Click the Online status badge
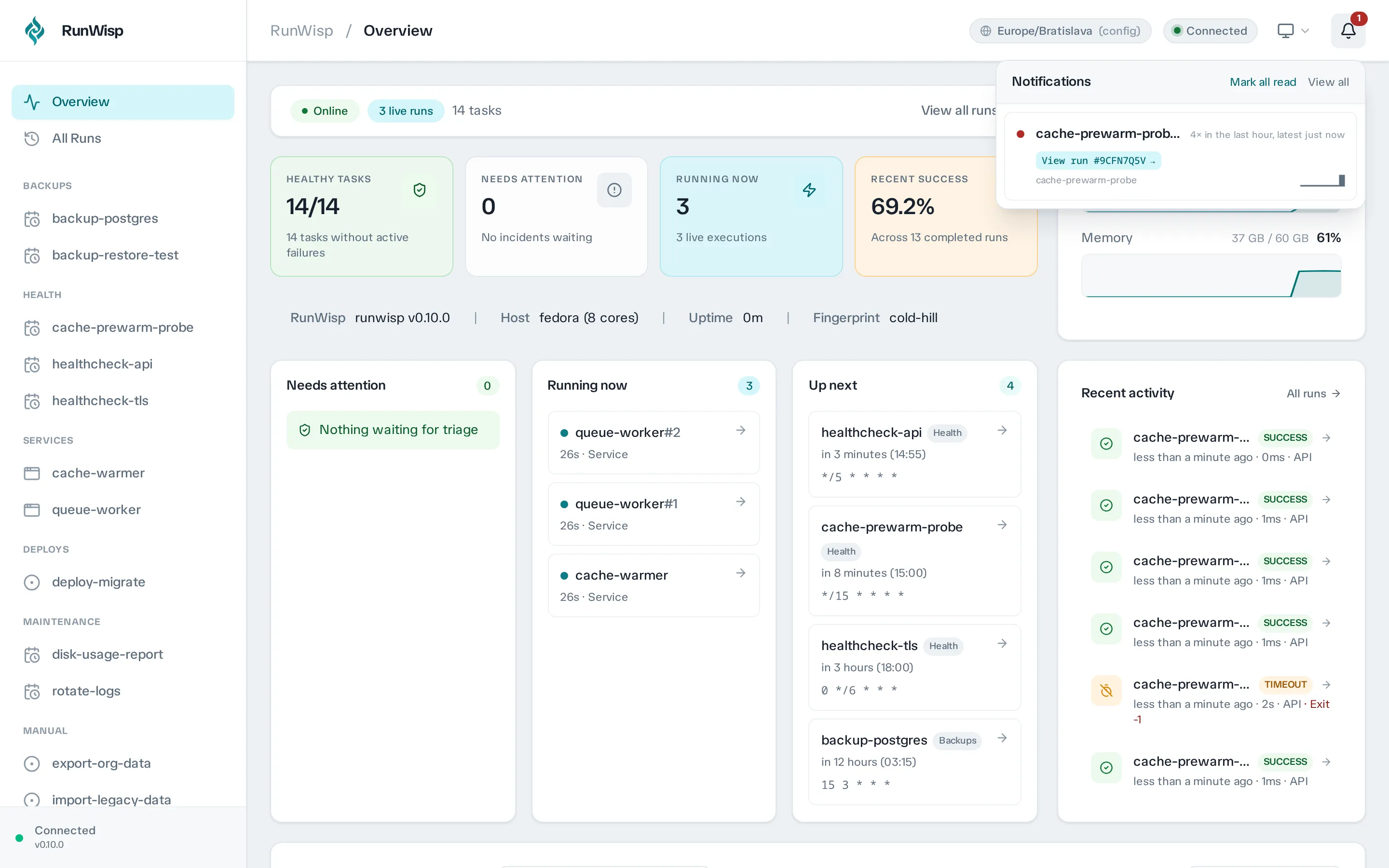The height and width of the screenshot is (868, 1389). [x=325, y=111]
